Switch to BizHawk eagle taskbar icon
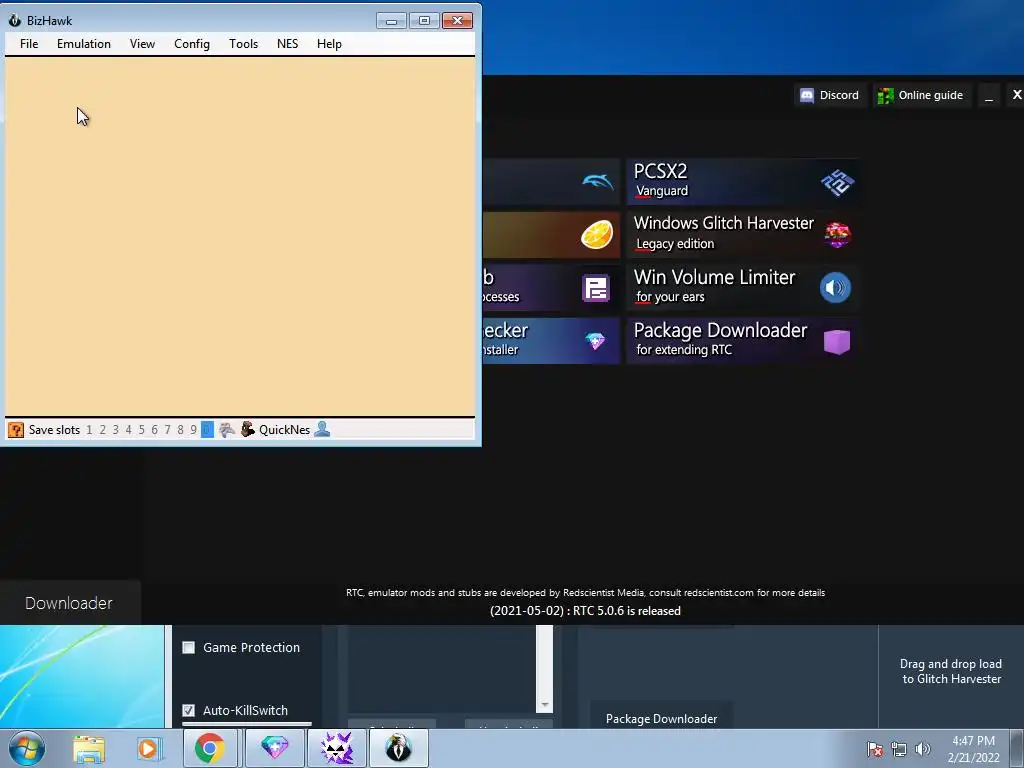This screenshot has height=768, width=1024. (x=398, y=748)
